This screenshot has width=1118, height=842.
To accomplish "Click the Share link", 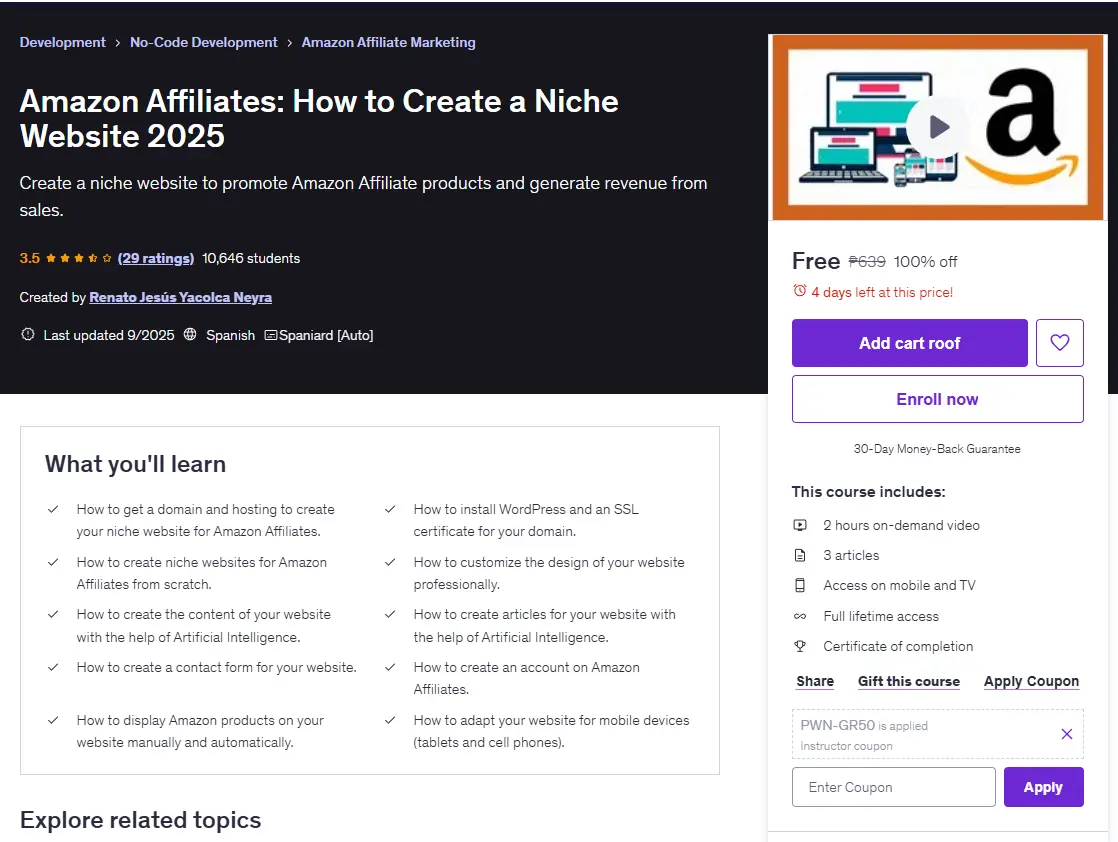I will 815,681.
